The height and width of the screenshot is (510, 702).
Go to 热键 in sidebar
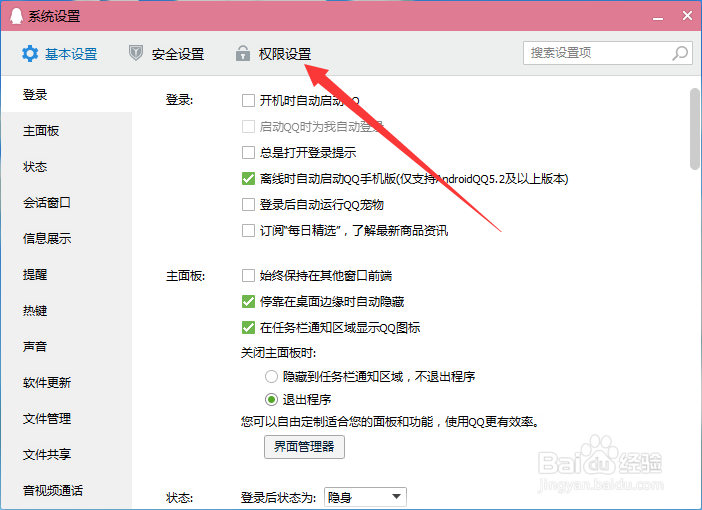click(x=66, y=310)
